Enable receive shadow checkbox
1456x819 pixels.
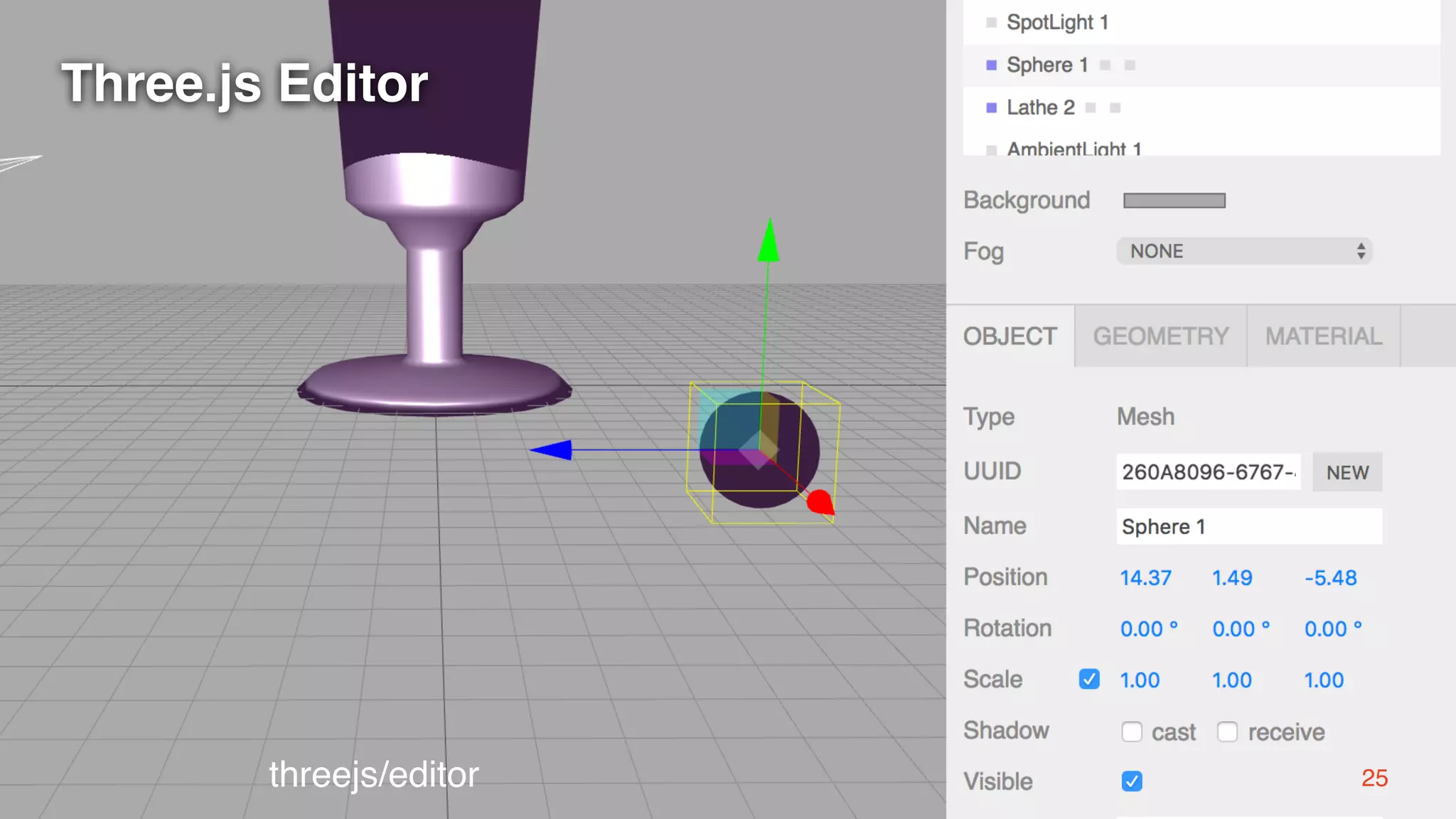pos(1227,732)
